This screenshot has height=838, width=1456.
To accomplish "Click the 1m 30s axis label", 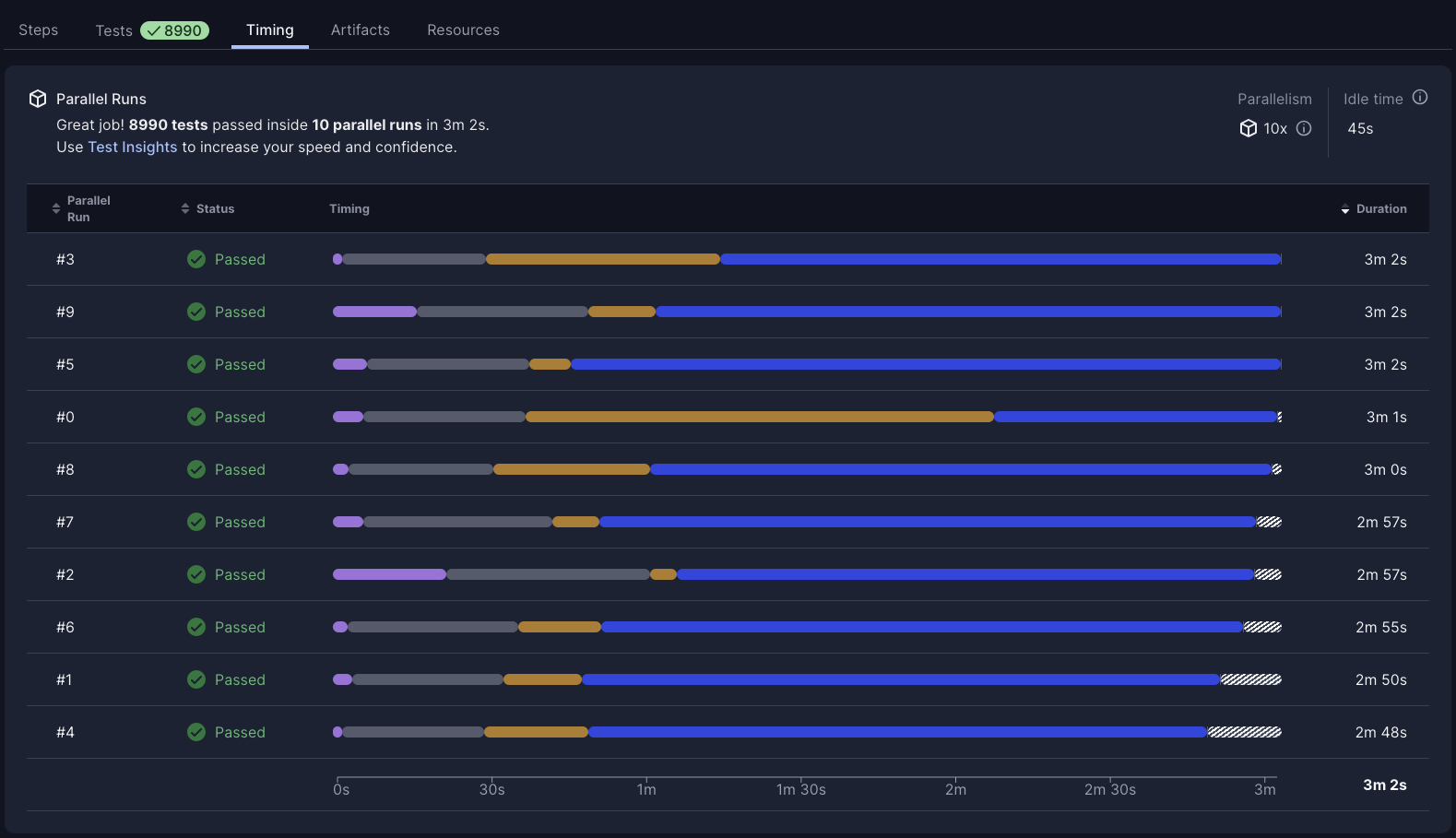I will [x=801, y=789].
